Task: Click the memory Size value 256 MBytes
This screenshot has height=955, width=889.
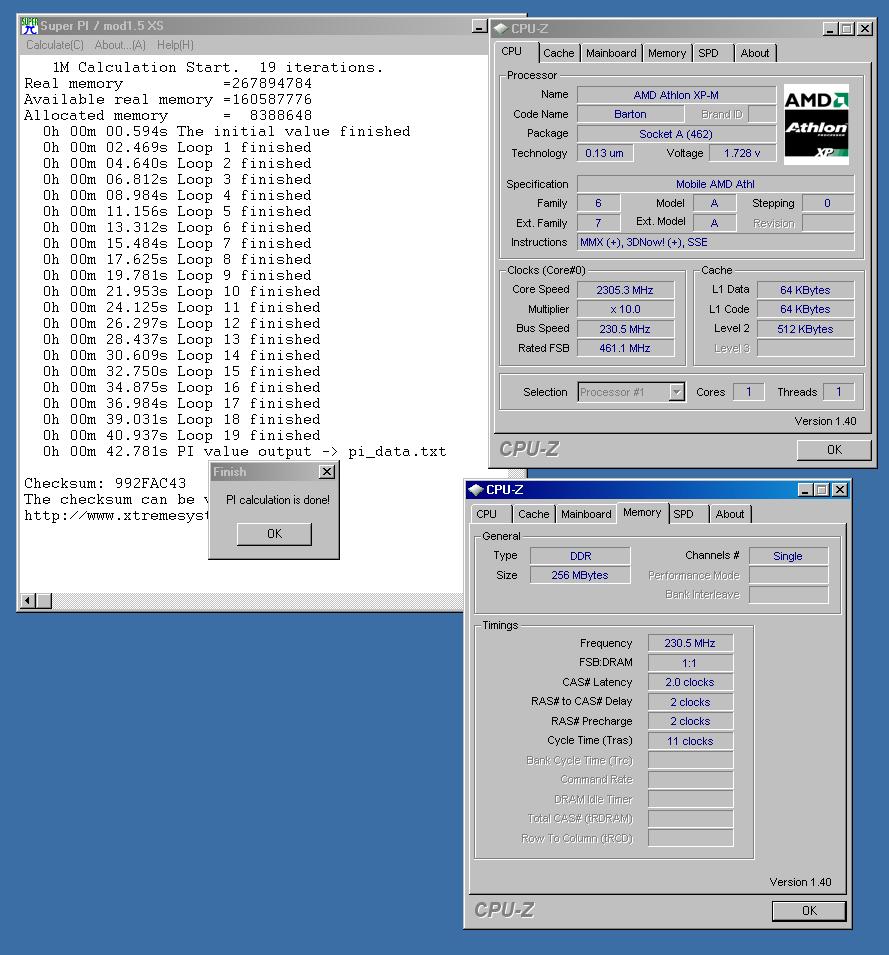Action: pyautogui.click(x=580, y=575)
